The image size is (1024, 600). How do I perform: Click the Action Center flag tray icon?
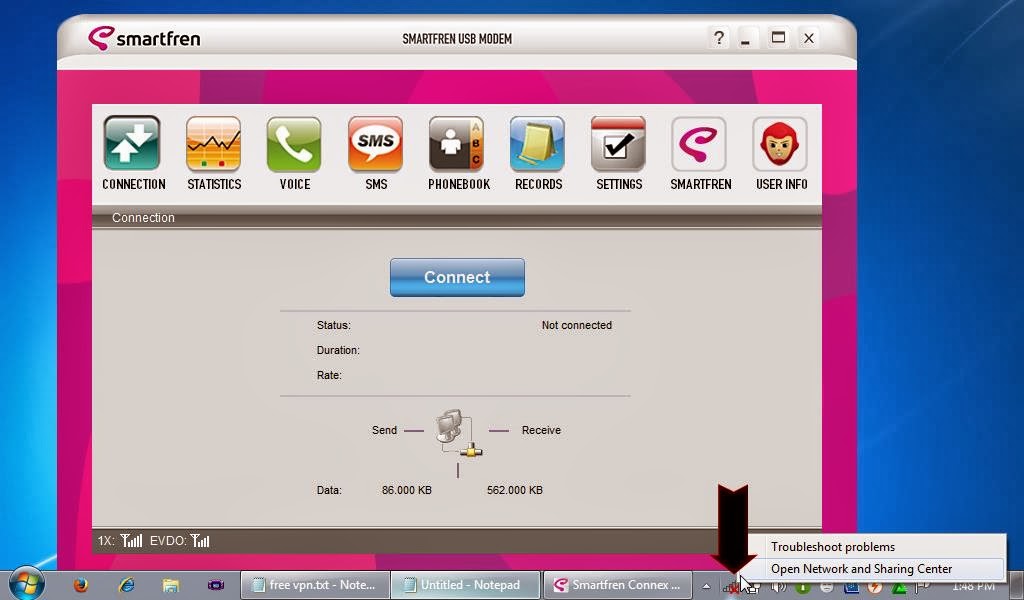[x=922, y=587]
